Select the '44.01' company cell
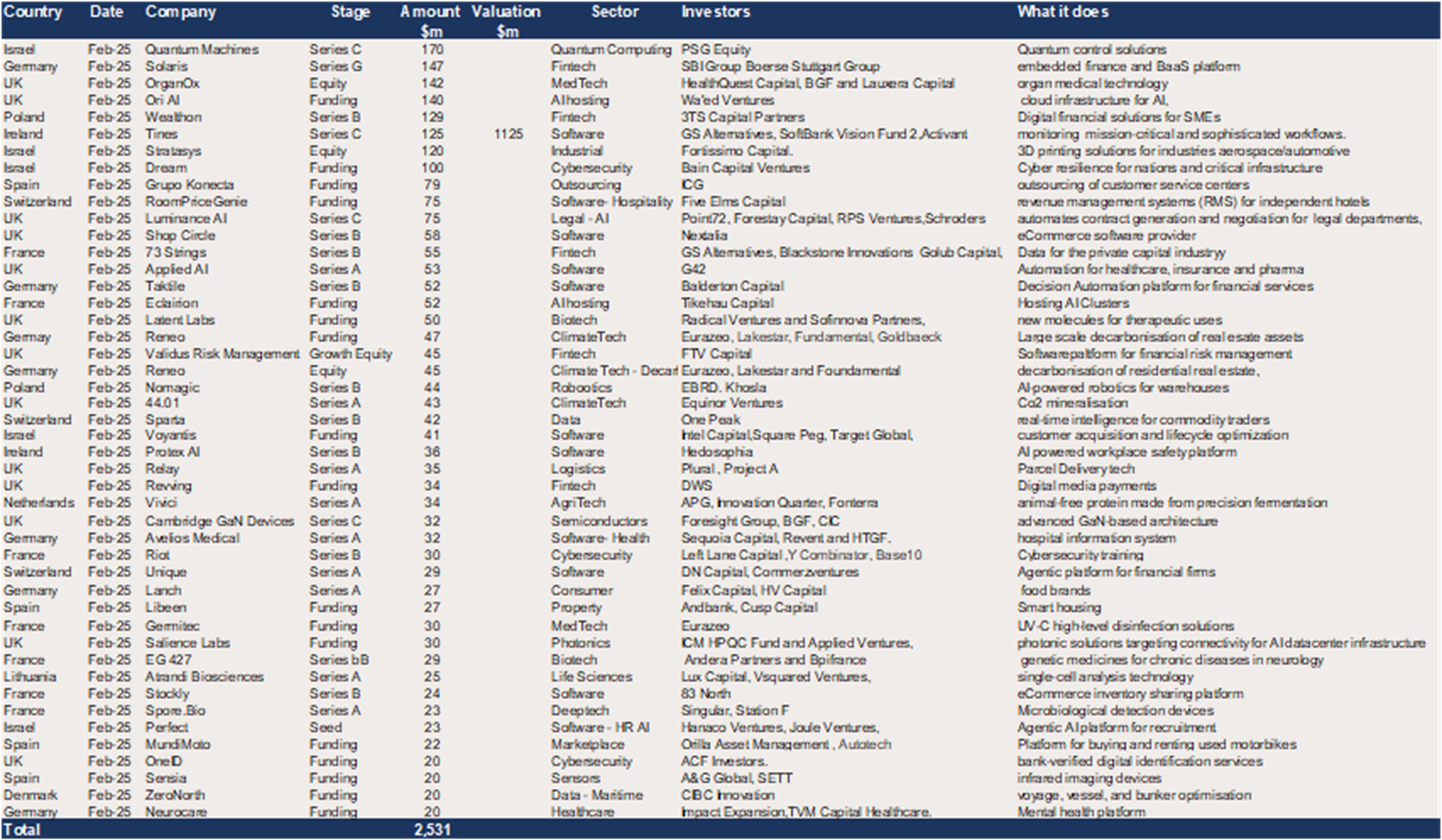 162,403
